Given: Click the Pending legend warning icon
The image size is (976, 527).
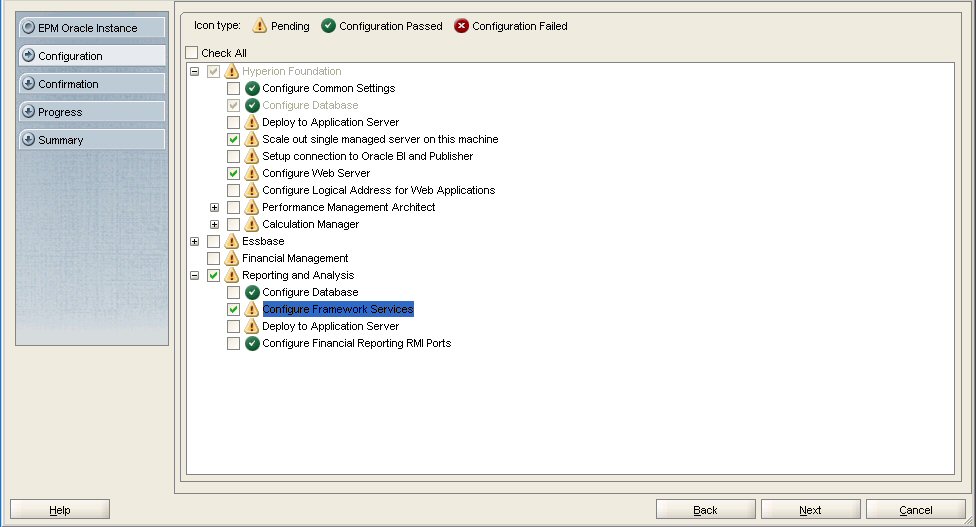Looking at the screenshot, I should pos(260,26).
